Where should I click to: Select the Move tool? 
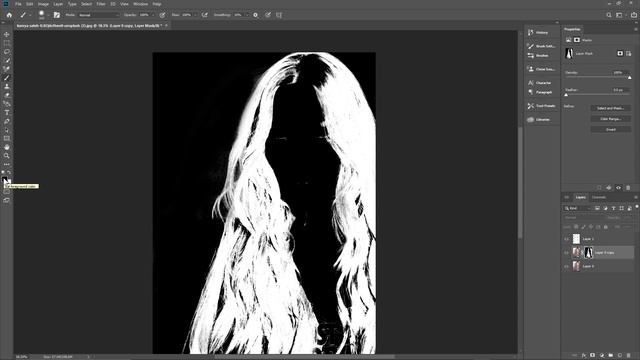pyautogui.click(x=7, y=34)
